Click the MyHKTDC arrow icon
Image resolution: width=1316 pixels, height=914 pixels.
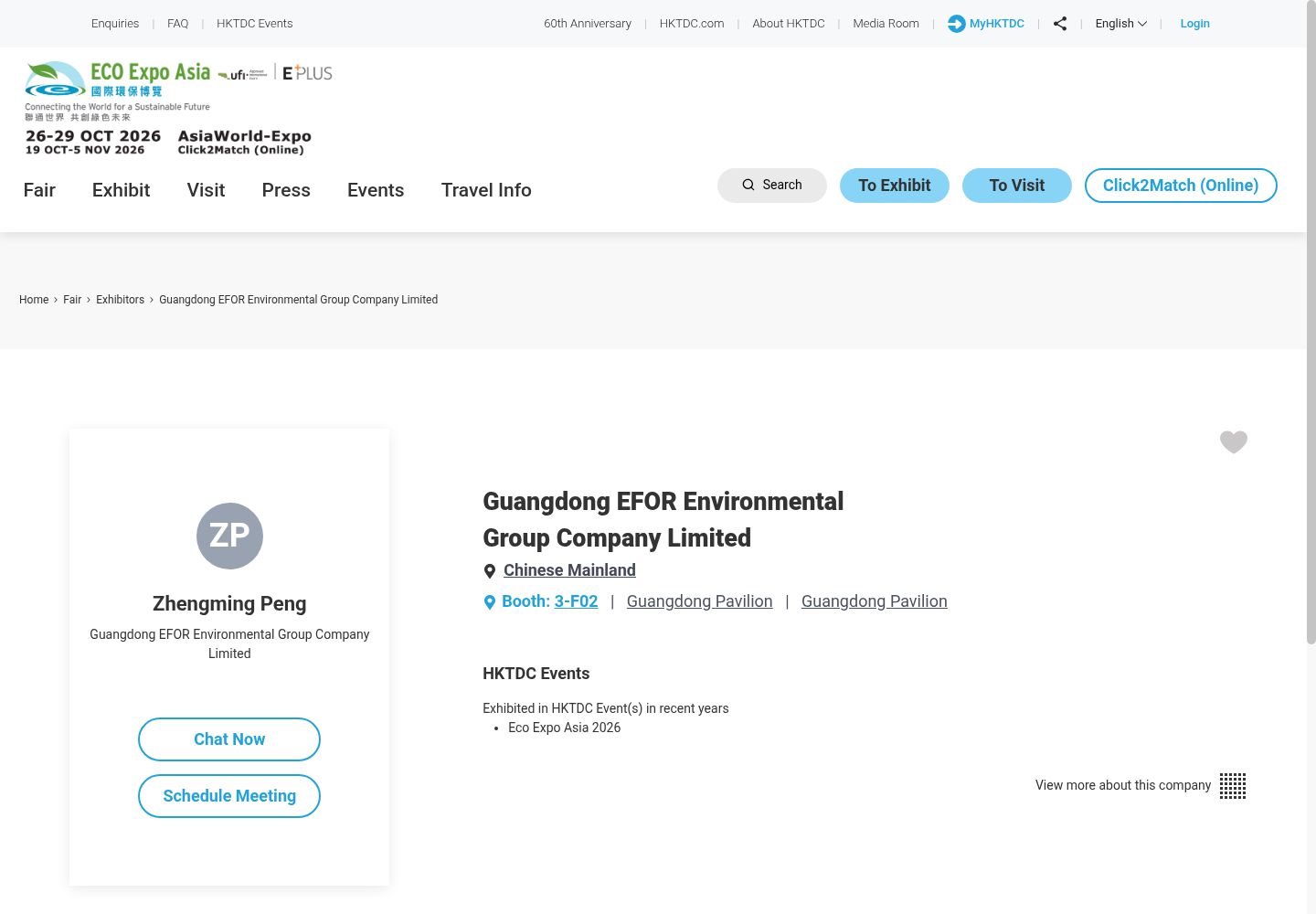pyautogui.click(x=956, y=24)
